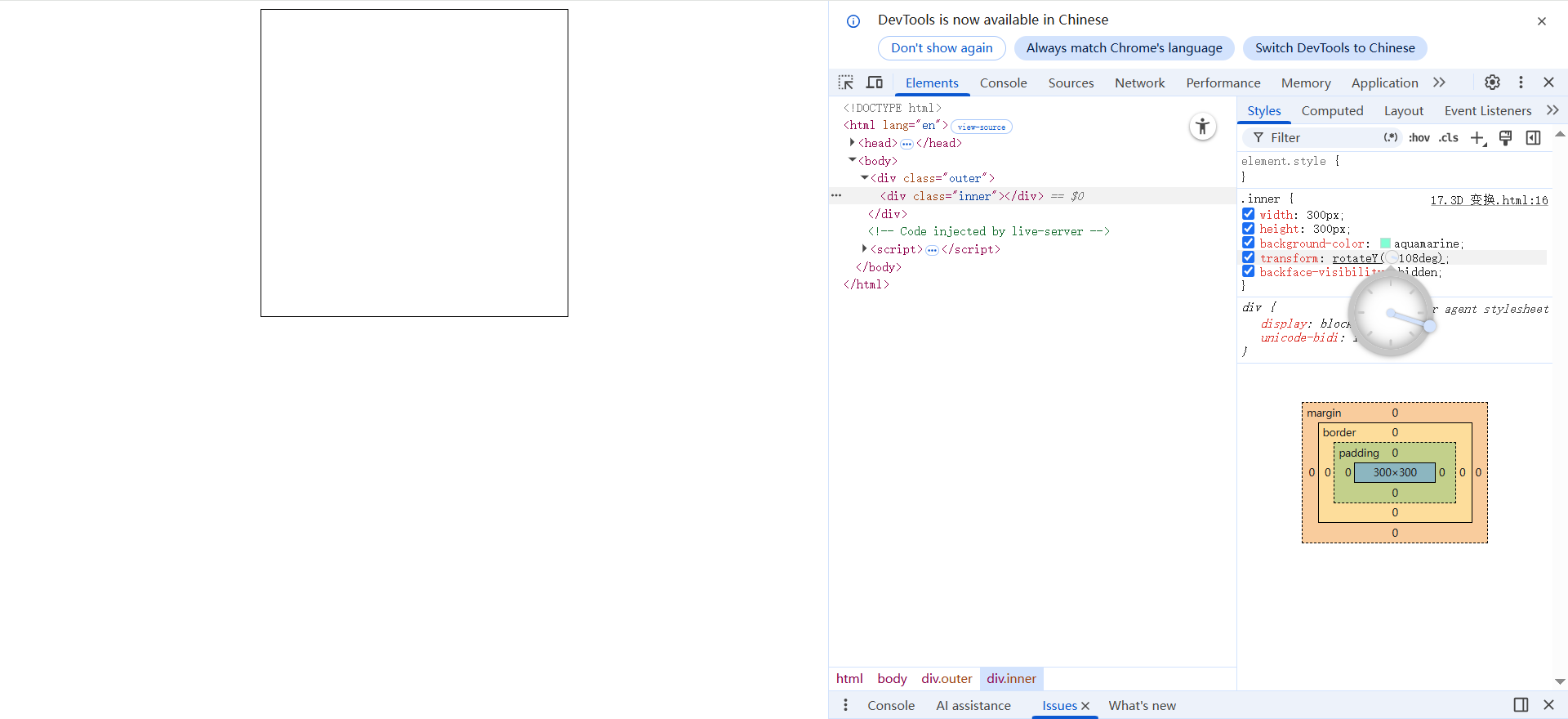The height and width of the screenshot is (719, 1568).
Task: Click Always match Chrome's language button
Action: coord(1124,48)
